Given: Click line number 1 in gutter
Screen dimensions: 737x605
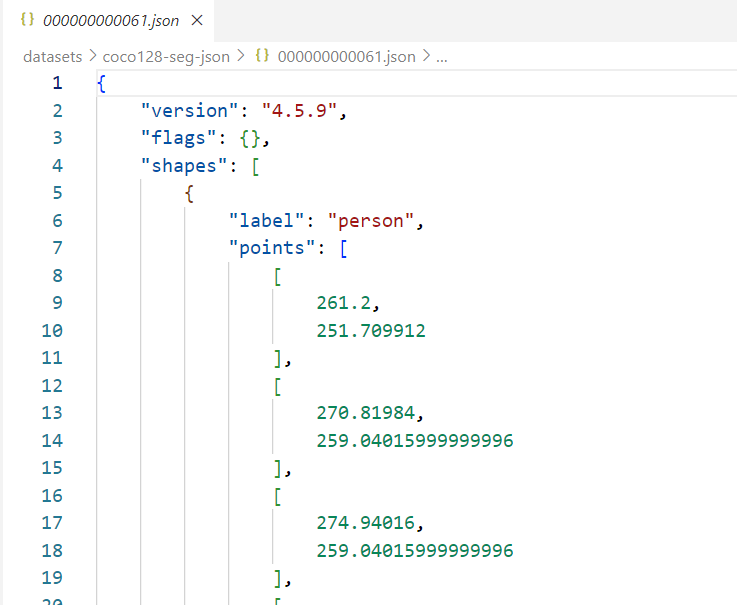Looking at the screenshot, I should tap(57, 83).
